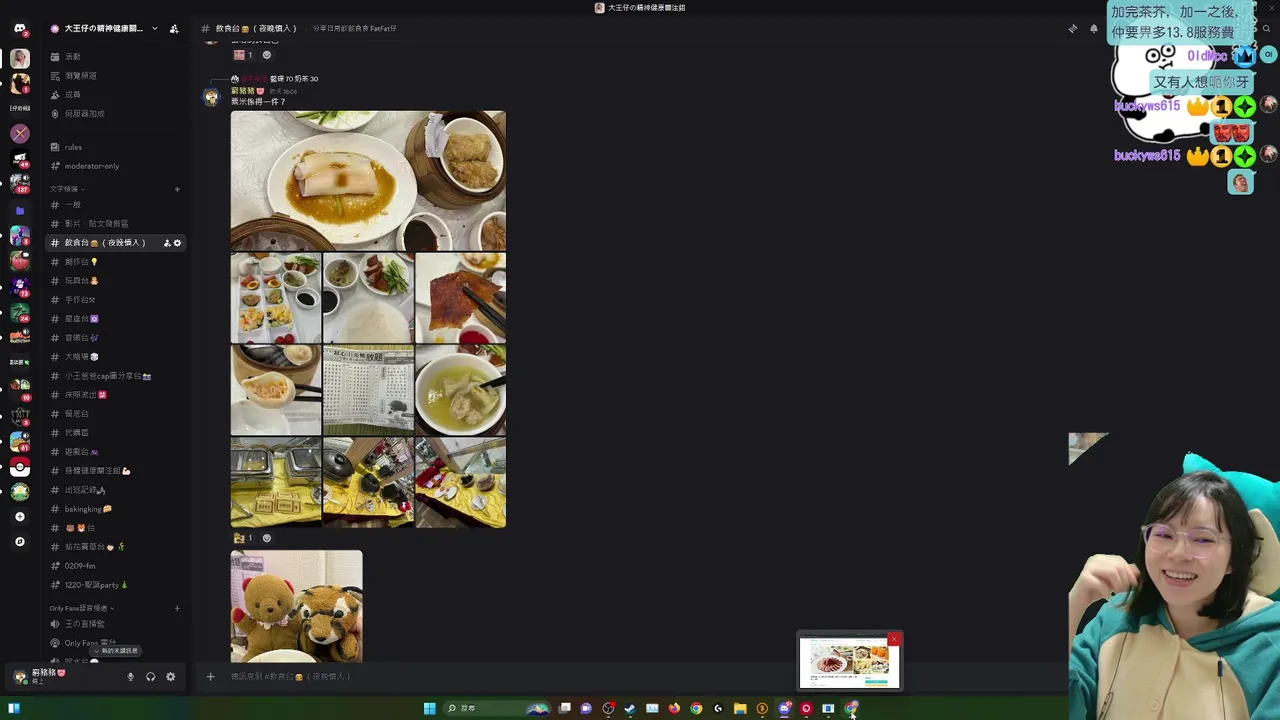1280x720 pixels.
Task: Click the plus attach button in message bar
Action: [210, 677]
